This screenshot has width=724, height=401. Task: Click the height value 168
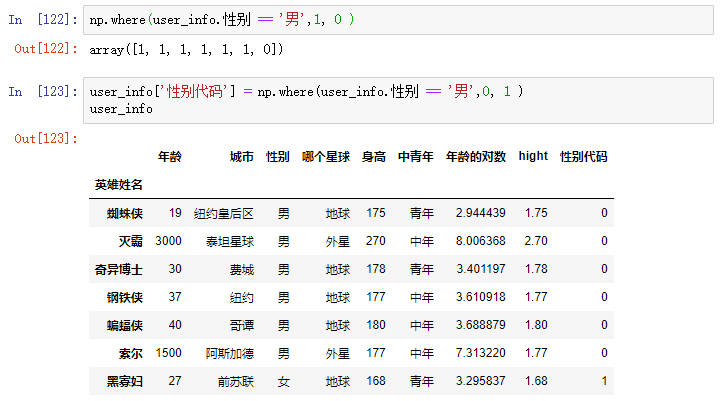pos(376,381)
